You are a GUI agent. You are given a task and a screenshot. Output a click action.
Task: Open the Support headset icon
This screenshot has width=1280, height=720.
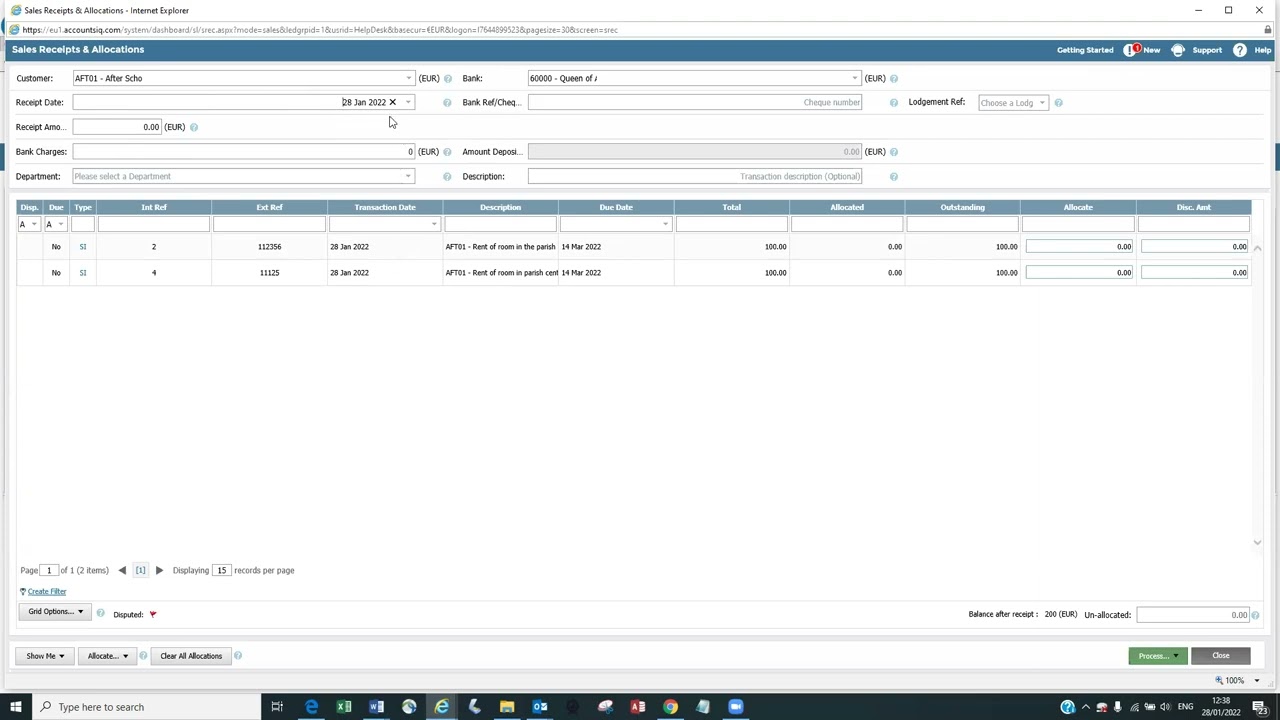click(x=1178, y=50)
